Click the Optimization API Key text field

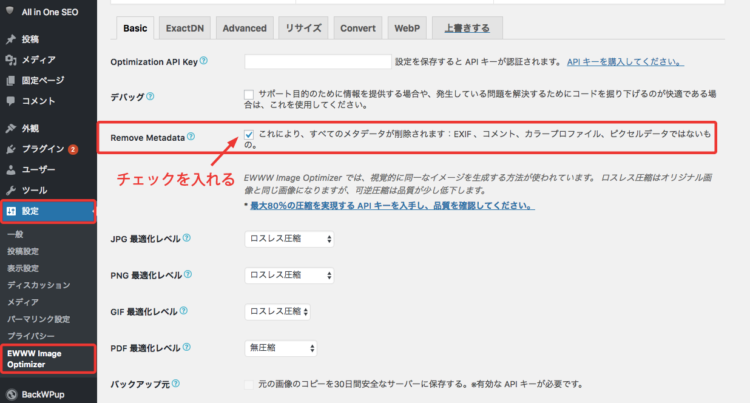317,62
